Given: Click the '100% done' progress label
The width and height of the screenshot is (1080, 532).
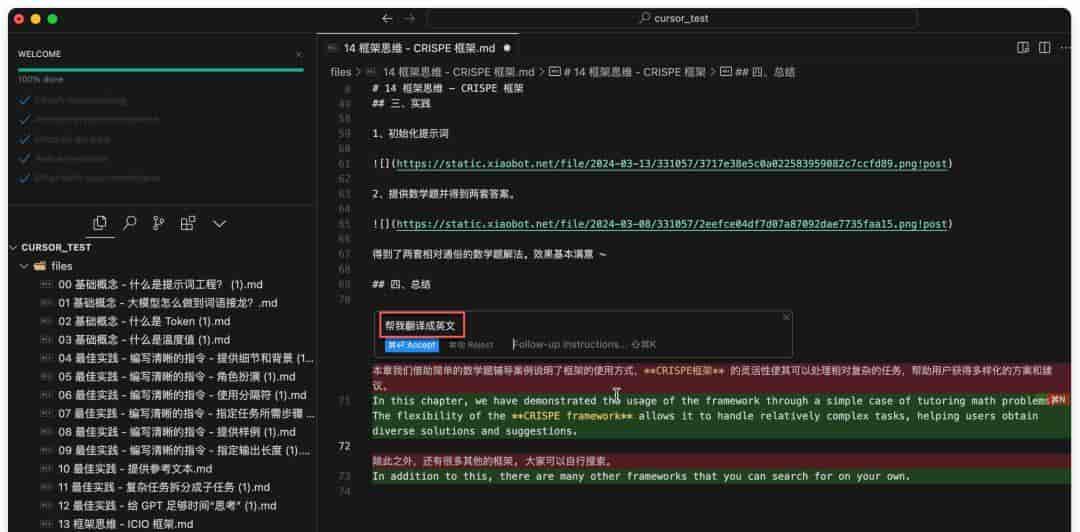Looking at the screenshot, I should point(41,79).
